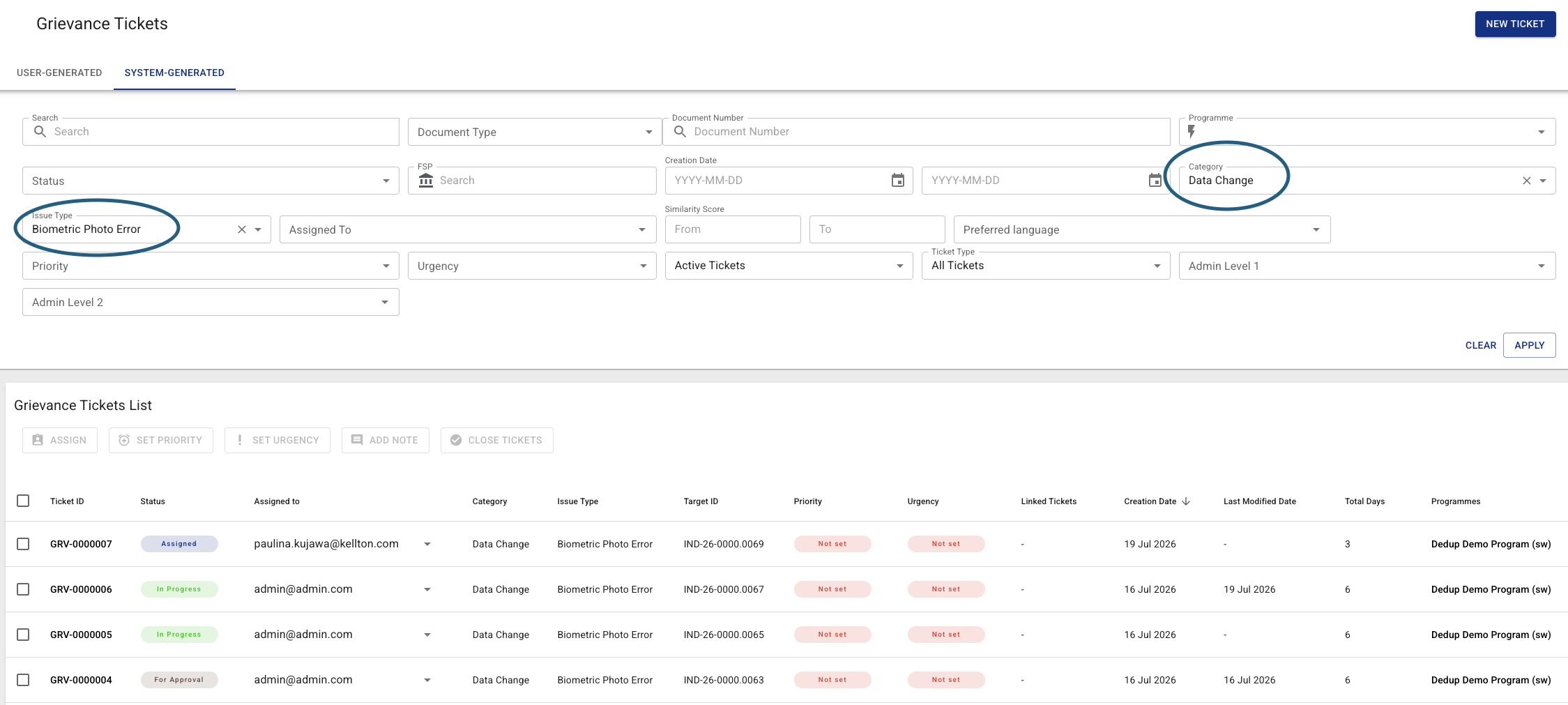Open the Document Type dropdown
Image resolution: width=1568 pixels, height=705 pixels.
(535, 132)
